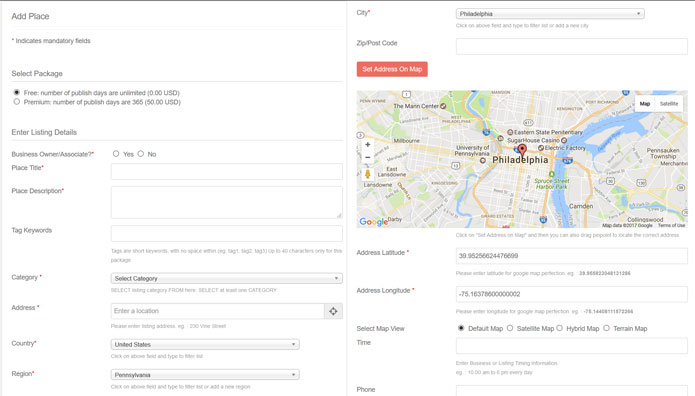695x396 pixels.
Task: Click the Set Address On Map button
Action: (392, 69)
